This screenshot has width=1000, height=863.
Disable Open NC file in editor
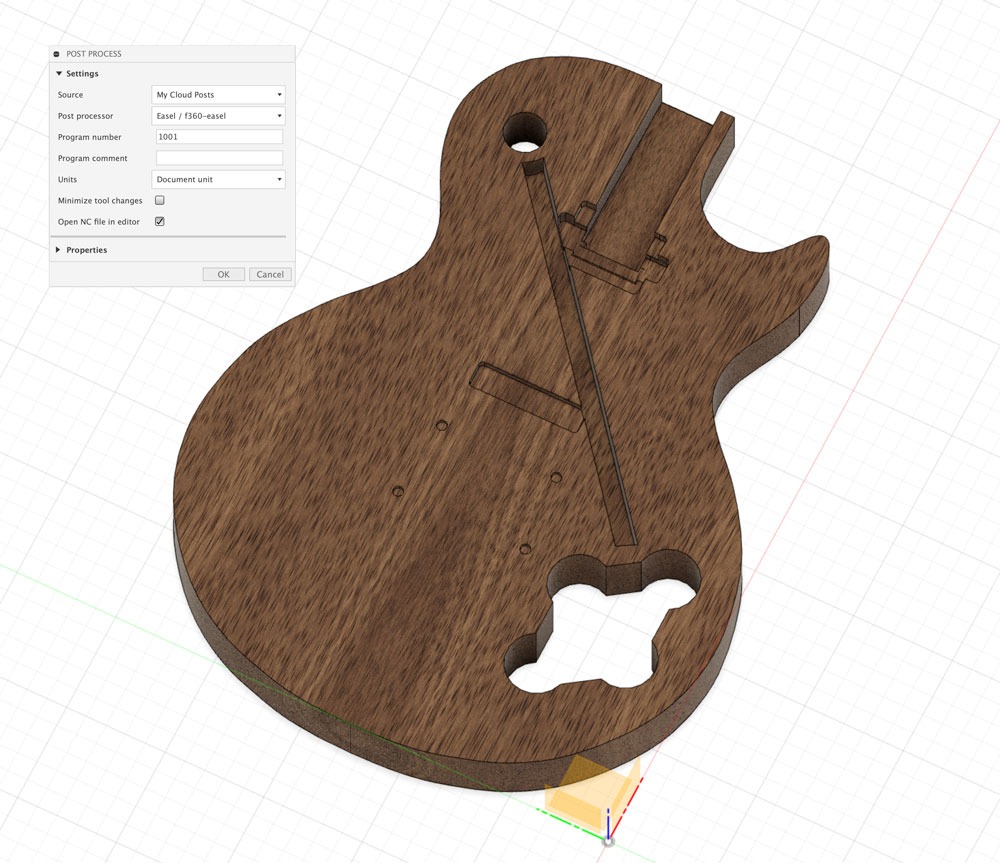click(159, 221)
